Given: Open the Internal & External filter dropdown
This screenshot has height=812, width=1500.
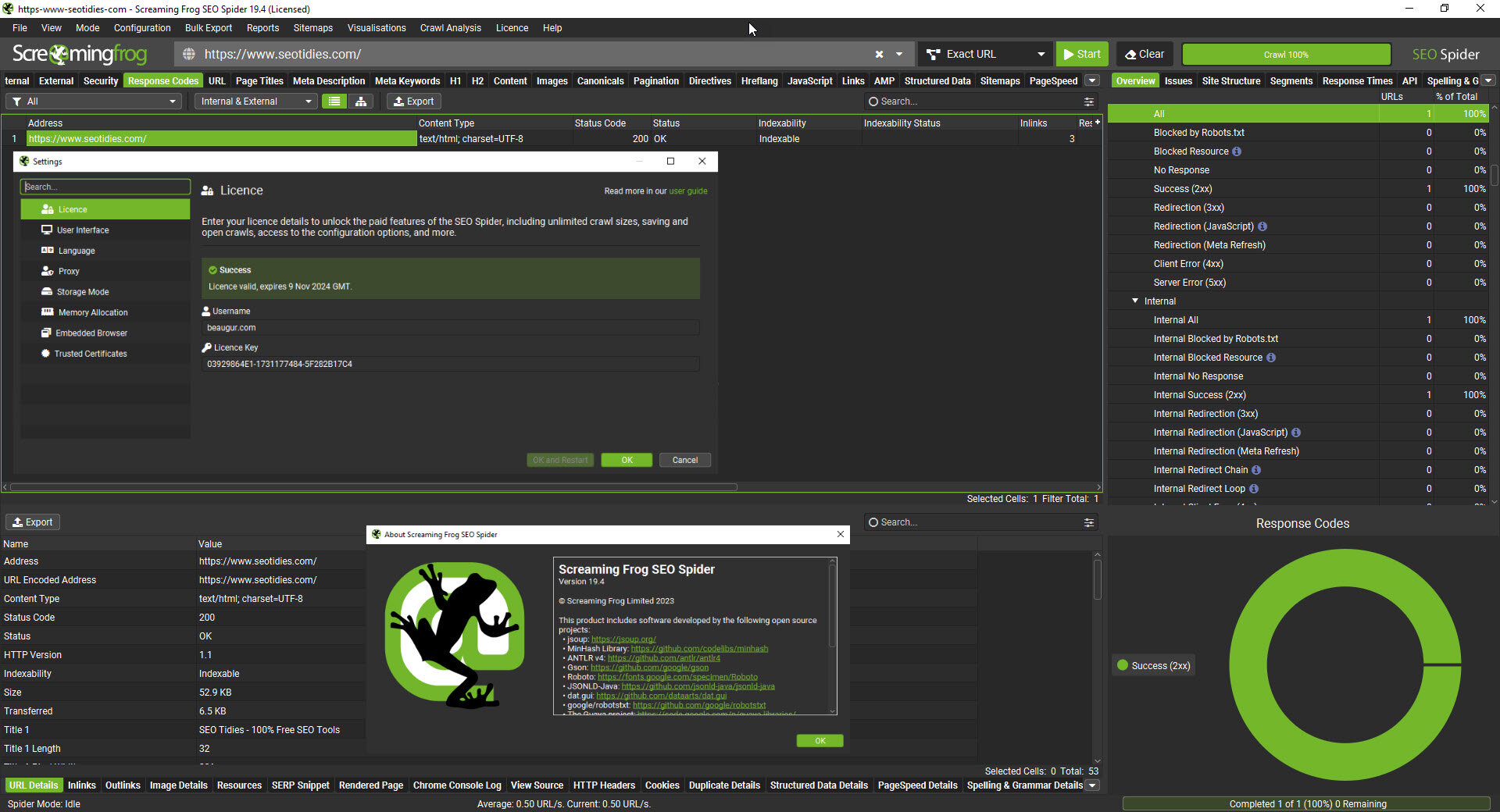Looking at the screenshot, I should 255,101.
